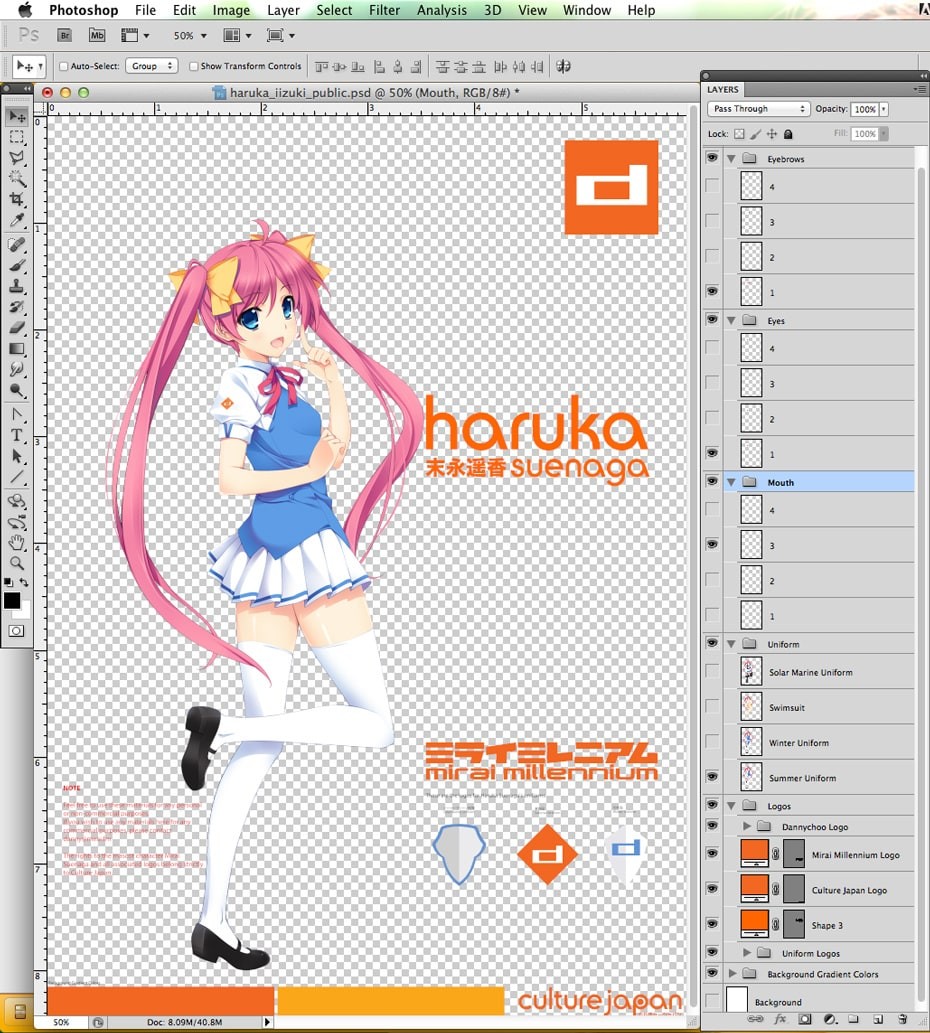Open the Layer menu
The image size is (930, 1033).
point(283,10)
